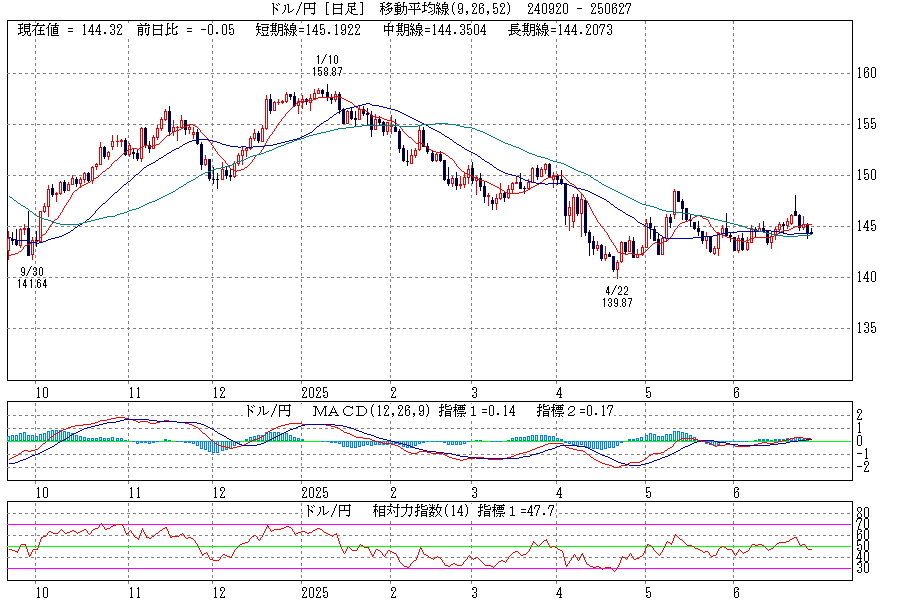The image size is (900, 600).
Task: Click month 6 marker under main price chart
Action: (x=736, y=392)
